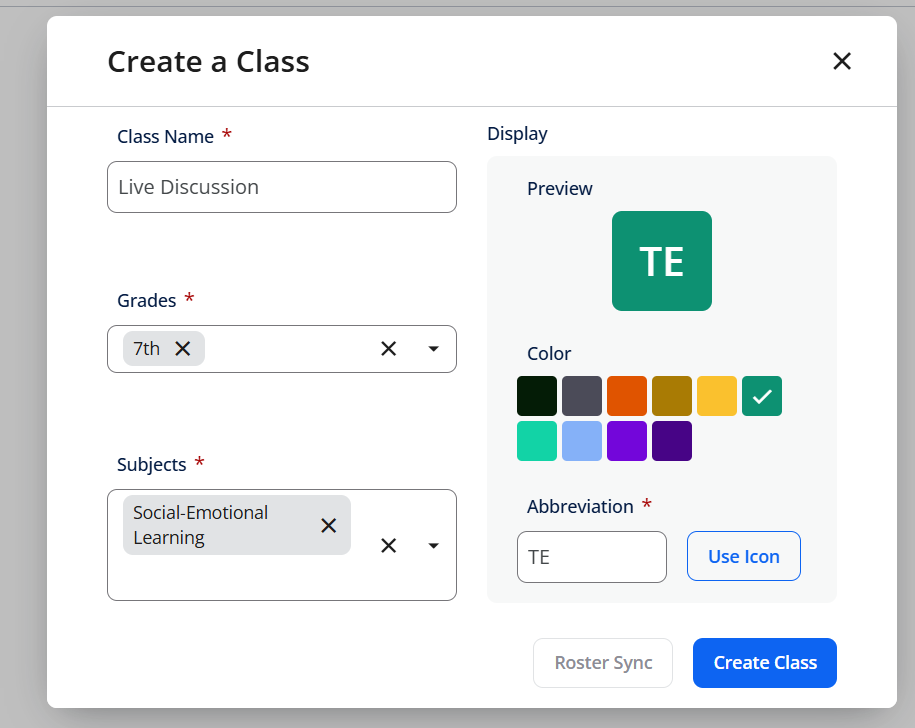Click the checked green color swatch
The height and width of the screenshot is (728, 915).
pos(762,396)
